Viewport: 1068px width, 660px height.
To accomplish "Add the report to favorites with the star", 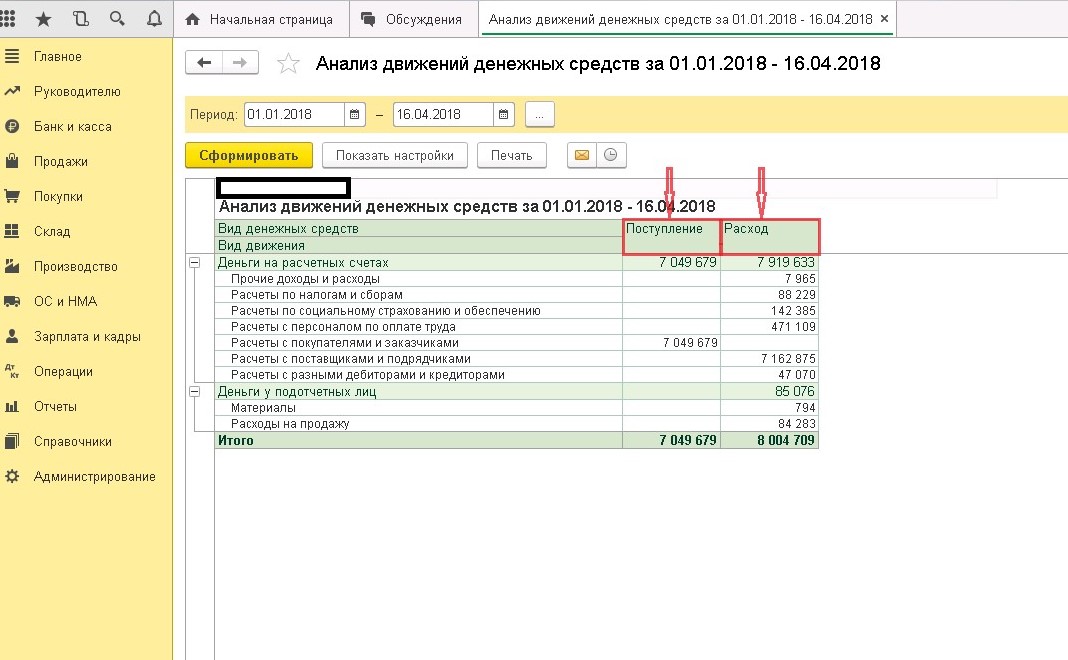I will pos(288,63).
